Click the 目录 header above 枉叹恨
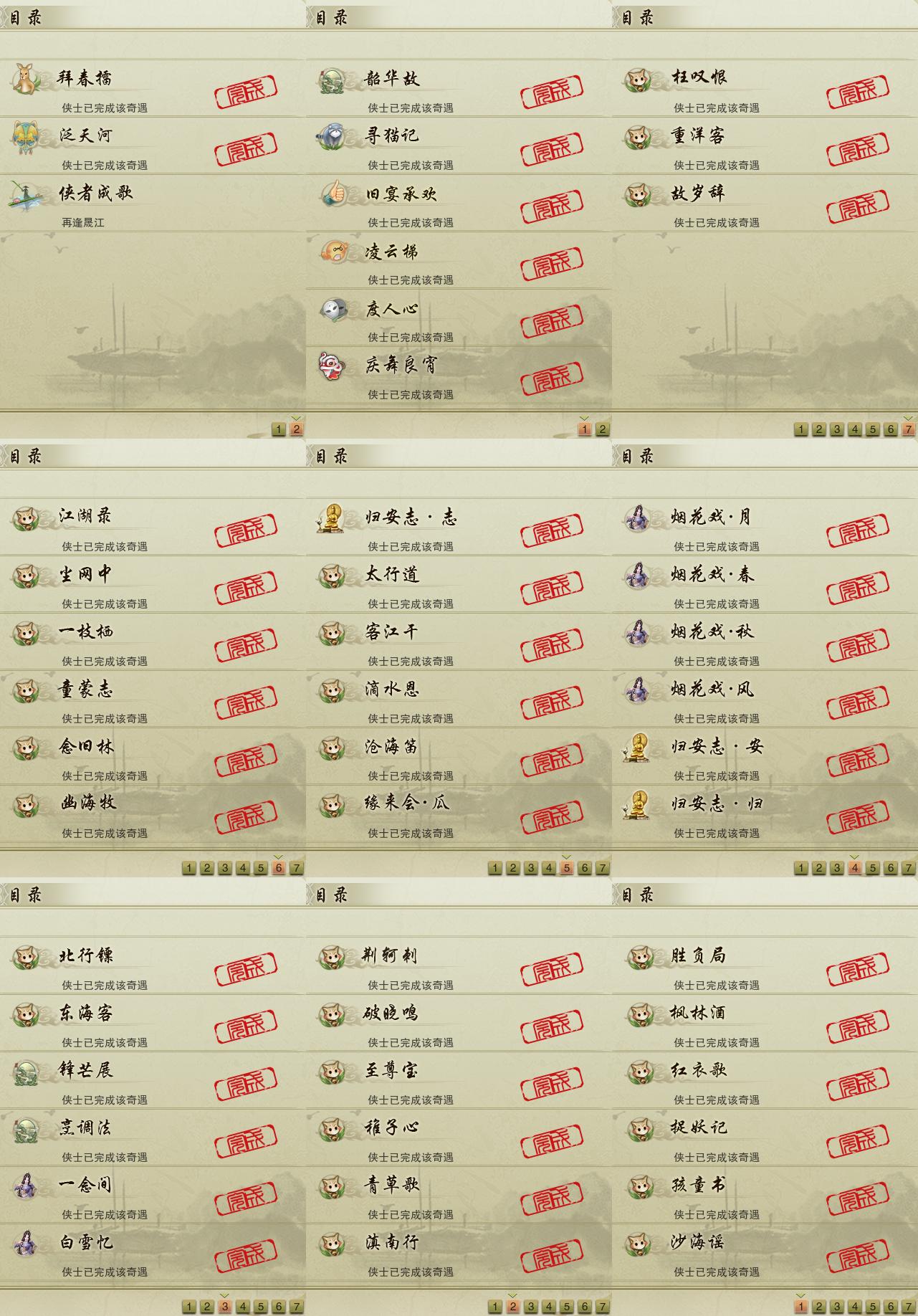 click(x=638, y=17)
